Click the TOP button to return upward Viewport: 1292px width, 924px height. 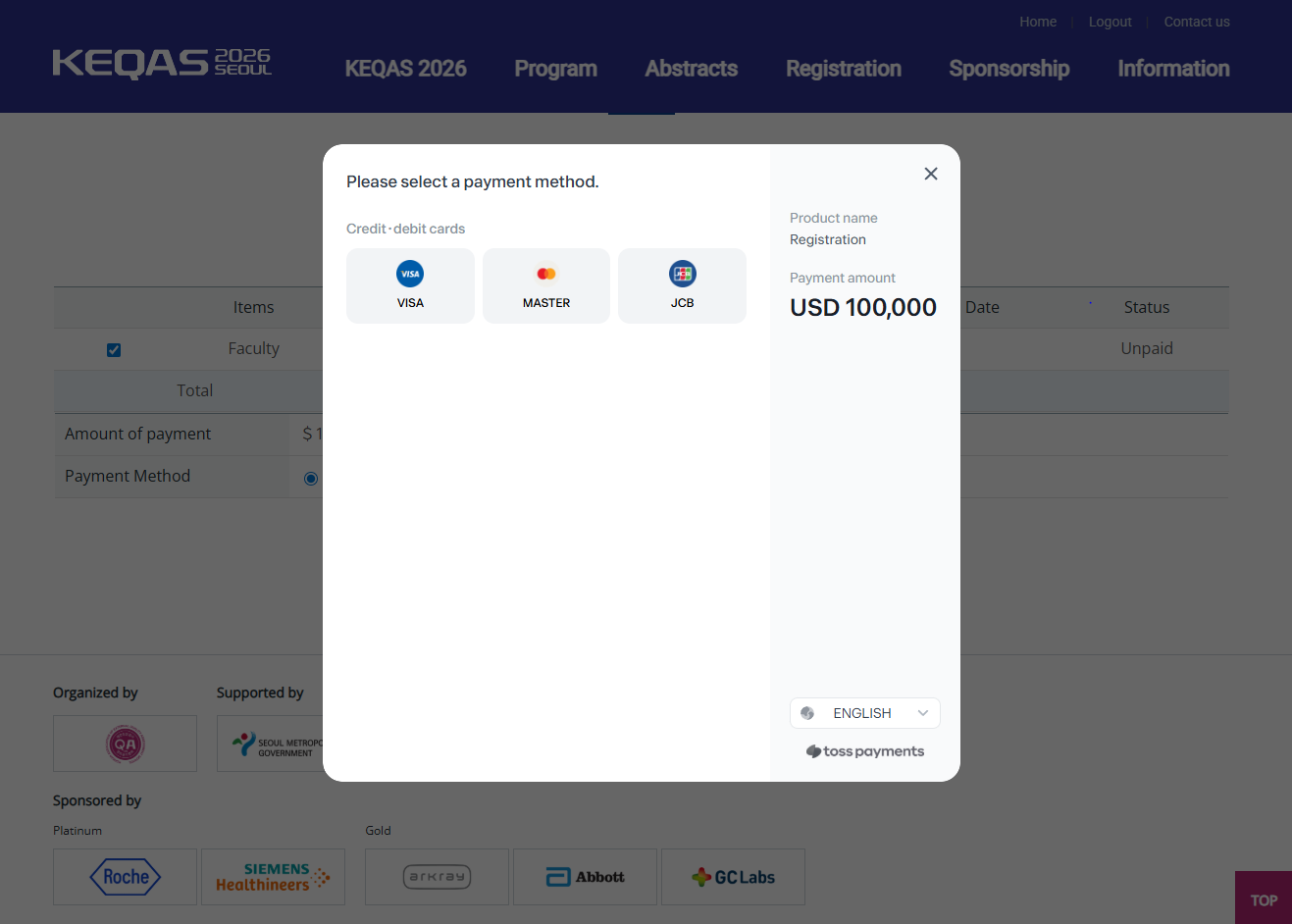click(1264, 899)
